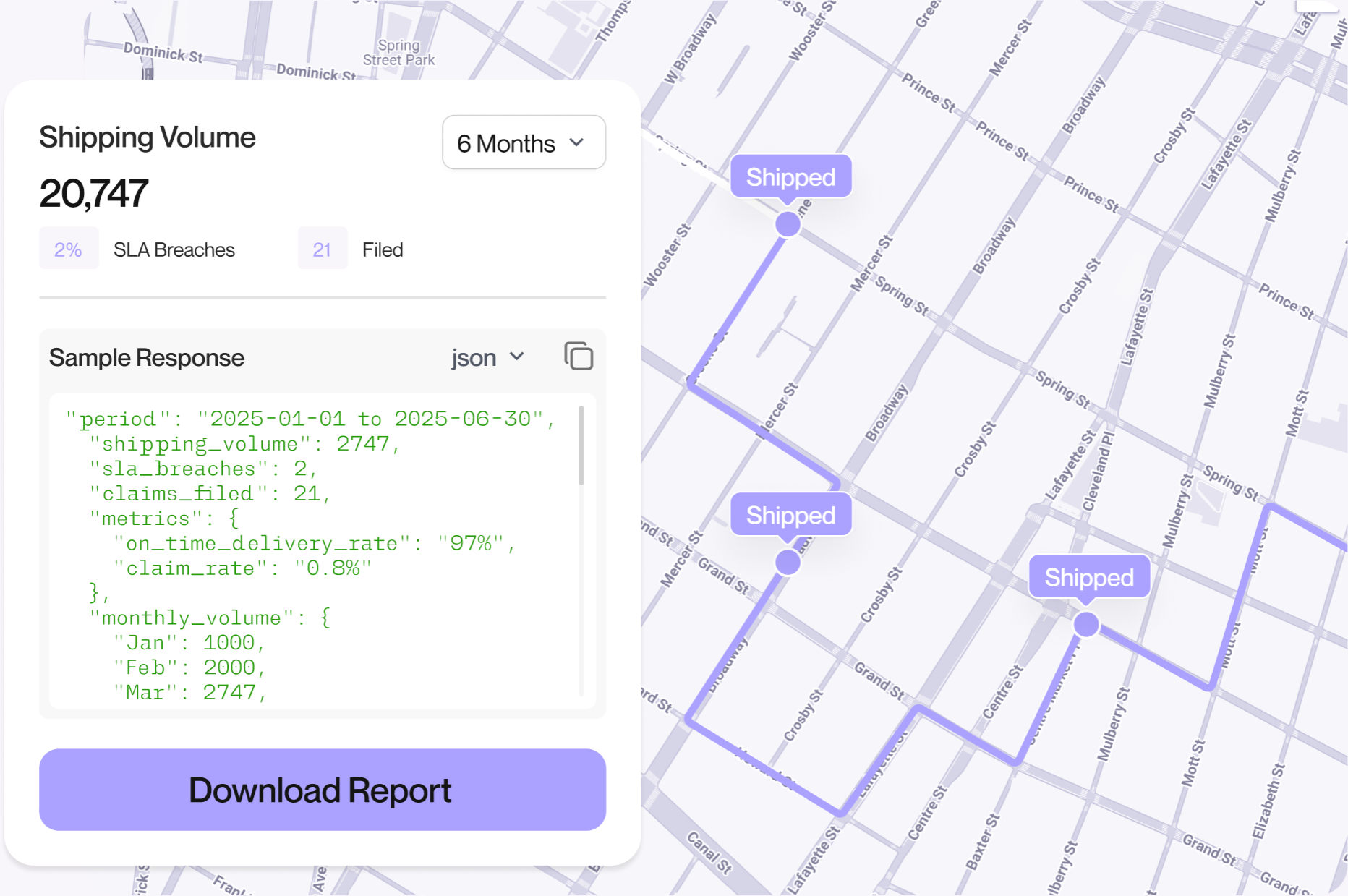Image resolution: width=1348 pixels, height=896 pixels.
Task: Select the marker dot on Grand St near Broadway
Action: click(x=788, y=562)
